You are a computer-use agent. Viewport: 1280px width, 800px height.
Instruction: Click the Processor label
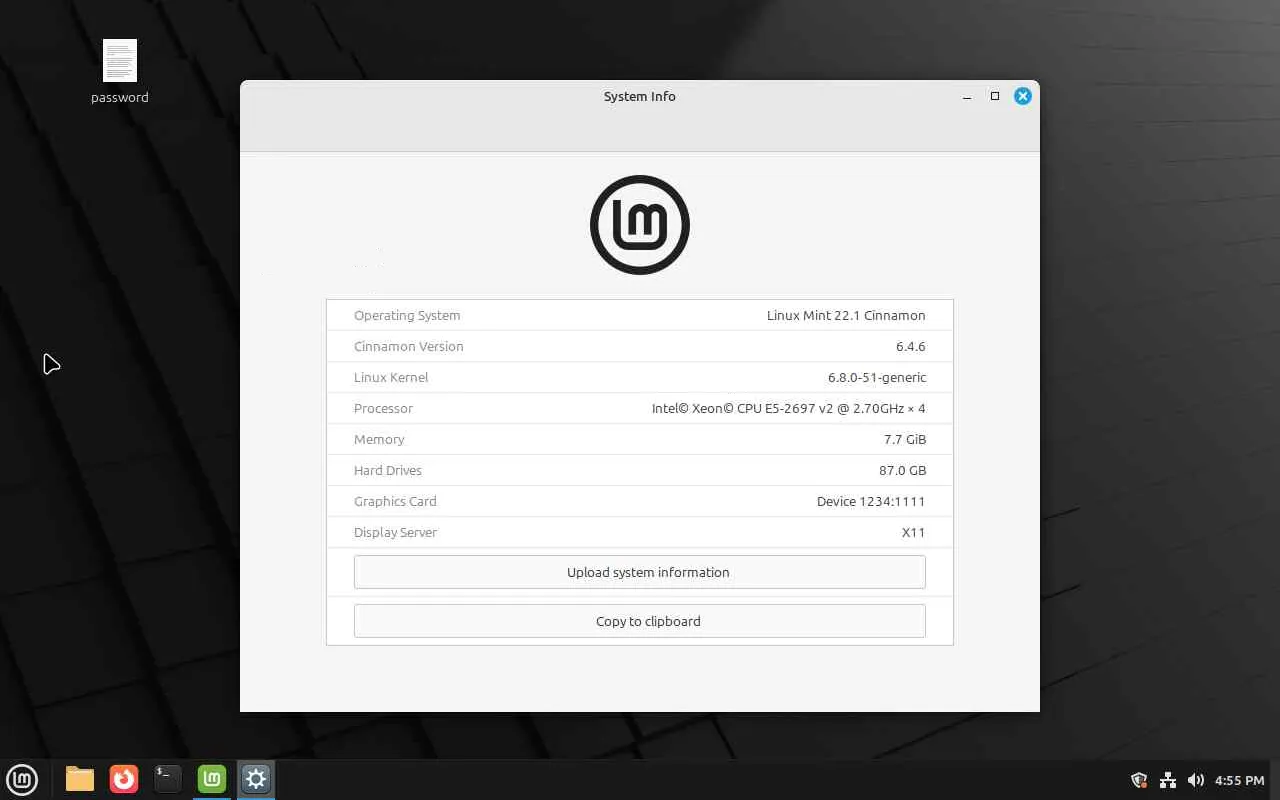pyautogui.click(x=383, y=408)
